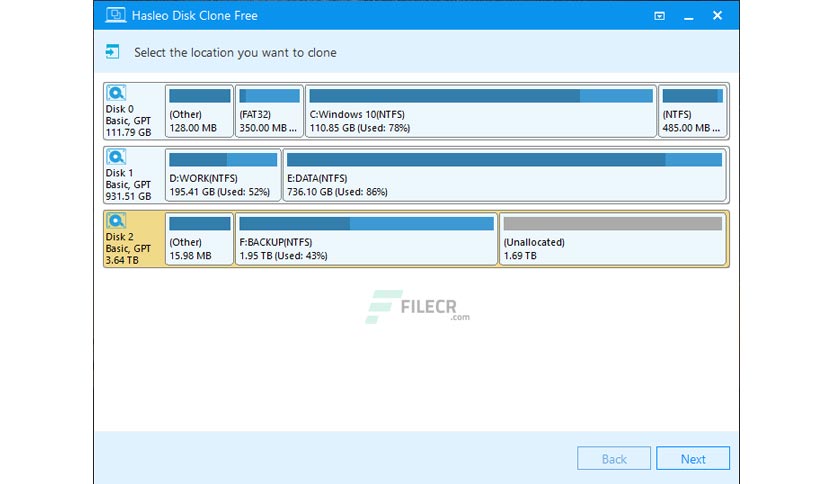Click the '736.10 GB (Used: 86%)' text
The width and height of the screenshot is (836, 484).
(337, 192)
